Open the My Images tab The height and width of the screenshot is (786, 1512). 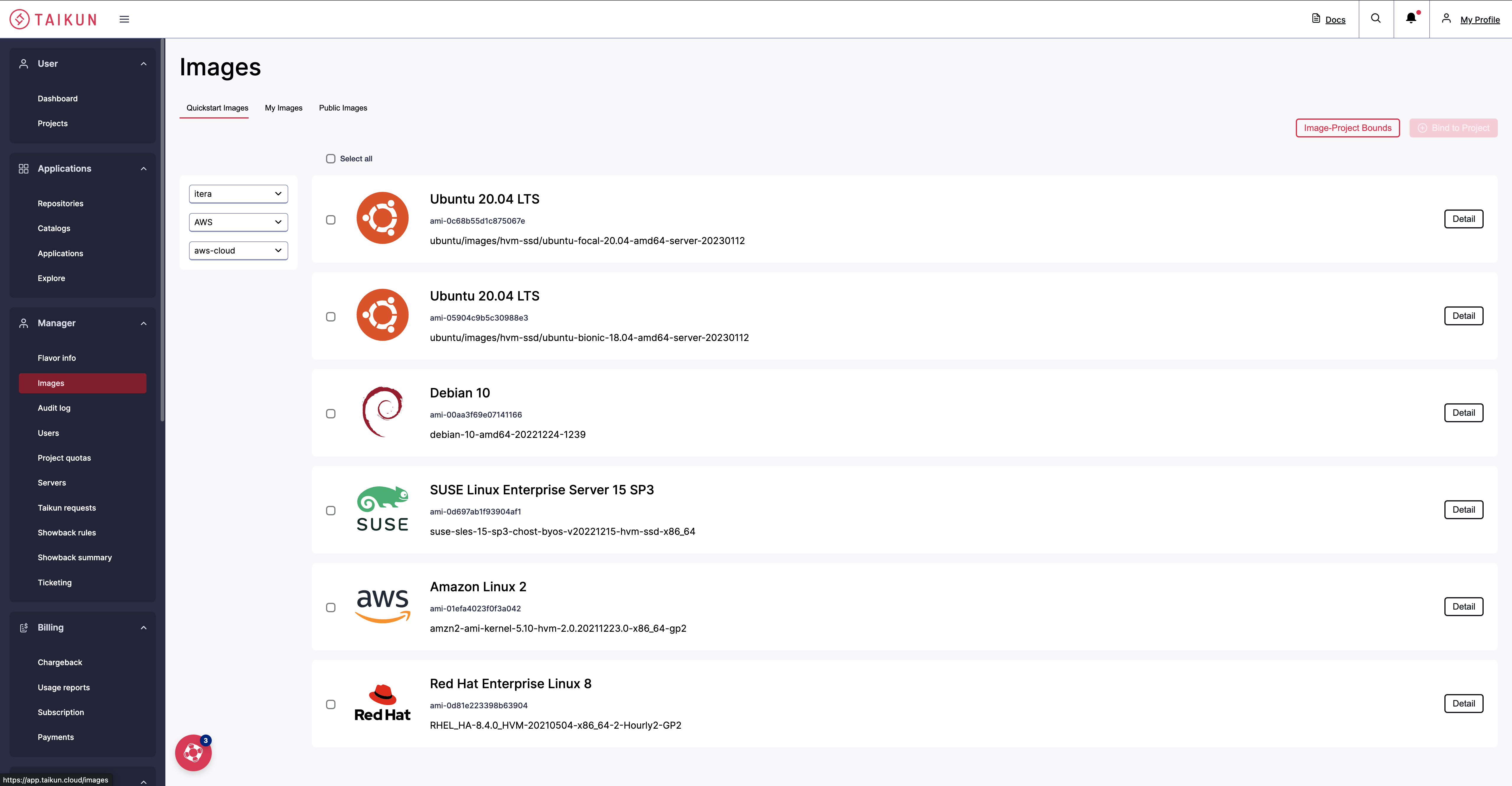(283, 108)
